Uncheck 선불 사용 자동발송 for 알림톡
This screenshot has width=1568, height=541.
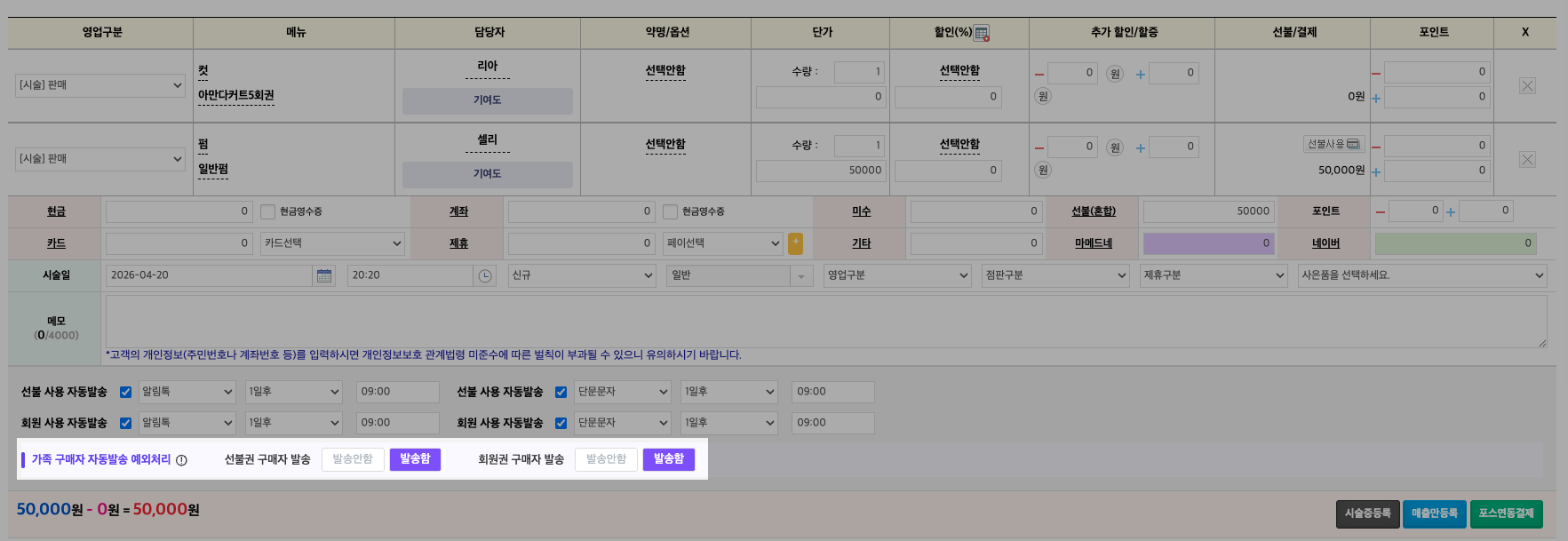click(125, 392)
